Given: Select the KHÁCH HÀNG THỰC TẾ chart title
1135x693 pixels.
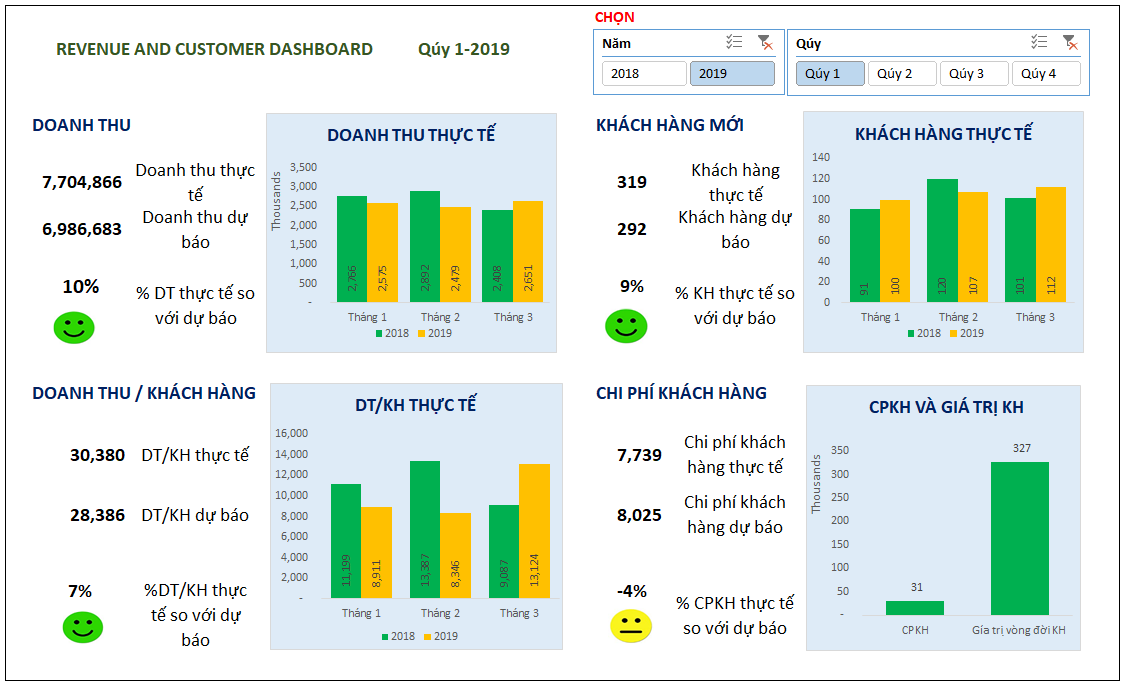Looking at the screenshot, I should (x=943, y=133).
